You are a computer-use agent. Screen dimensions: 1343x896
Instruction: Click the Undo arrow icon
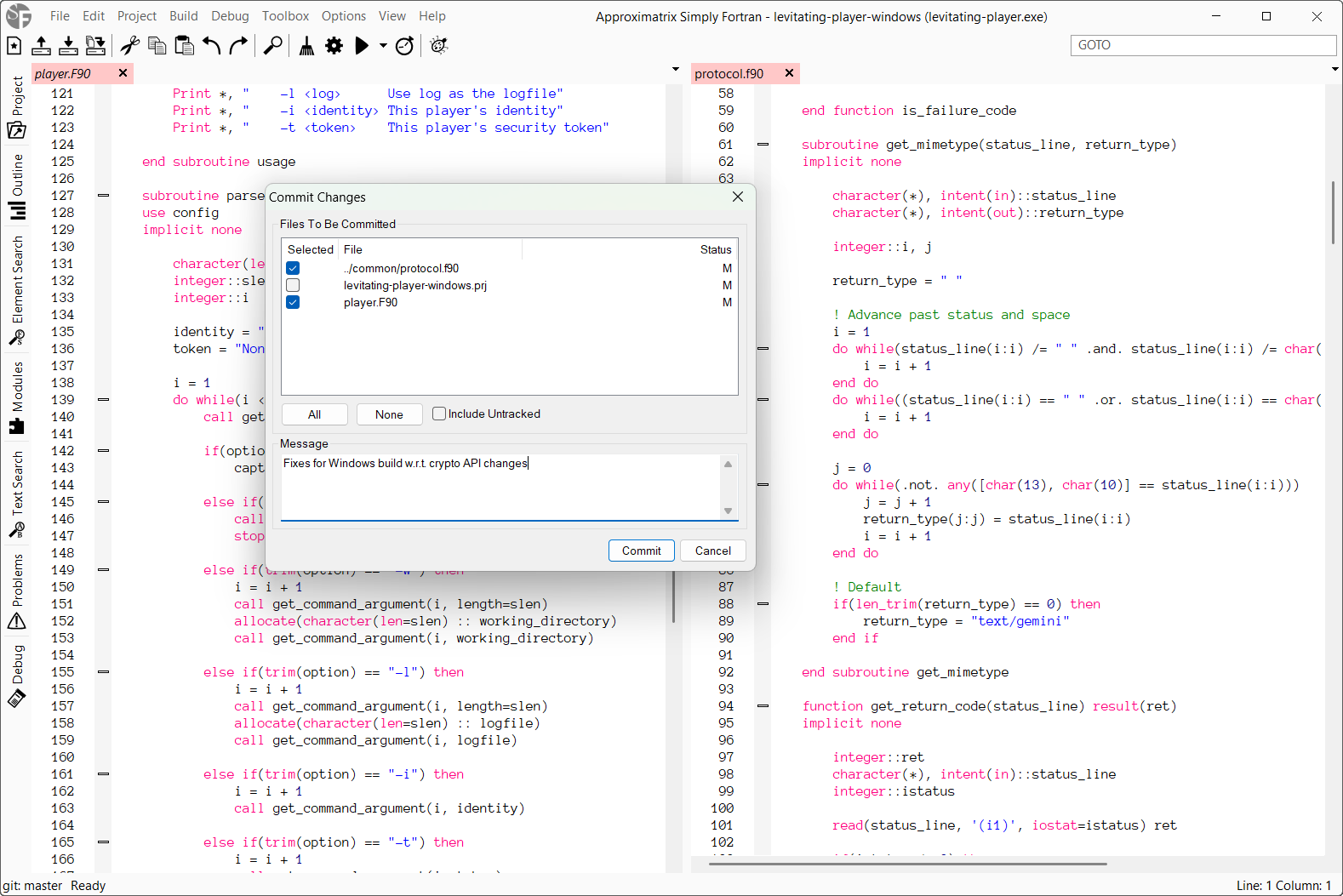coord(212,46)
